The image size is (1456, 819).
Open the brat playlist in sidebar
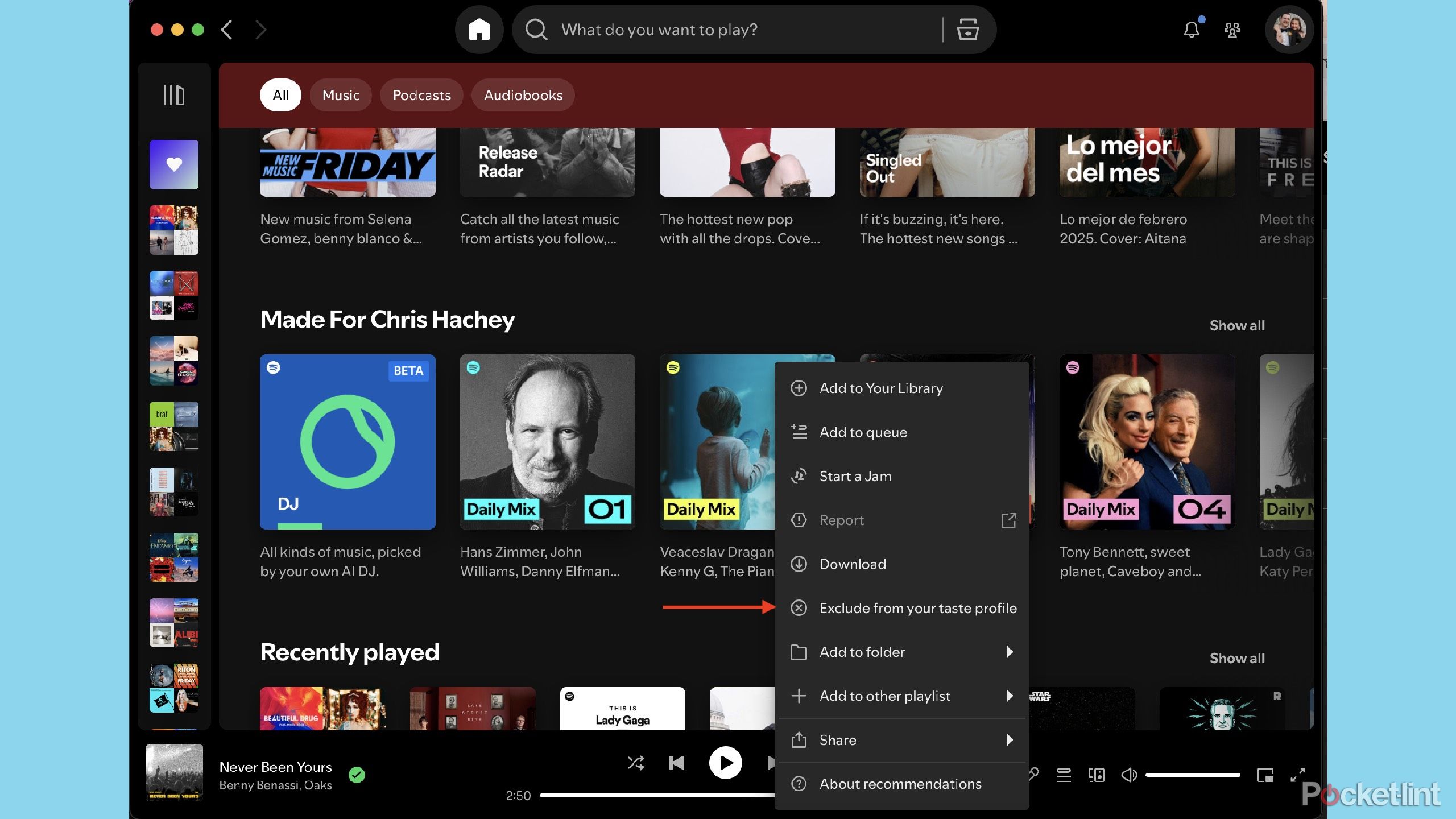(174, 427)
